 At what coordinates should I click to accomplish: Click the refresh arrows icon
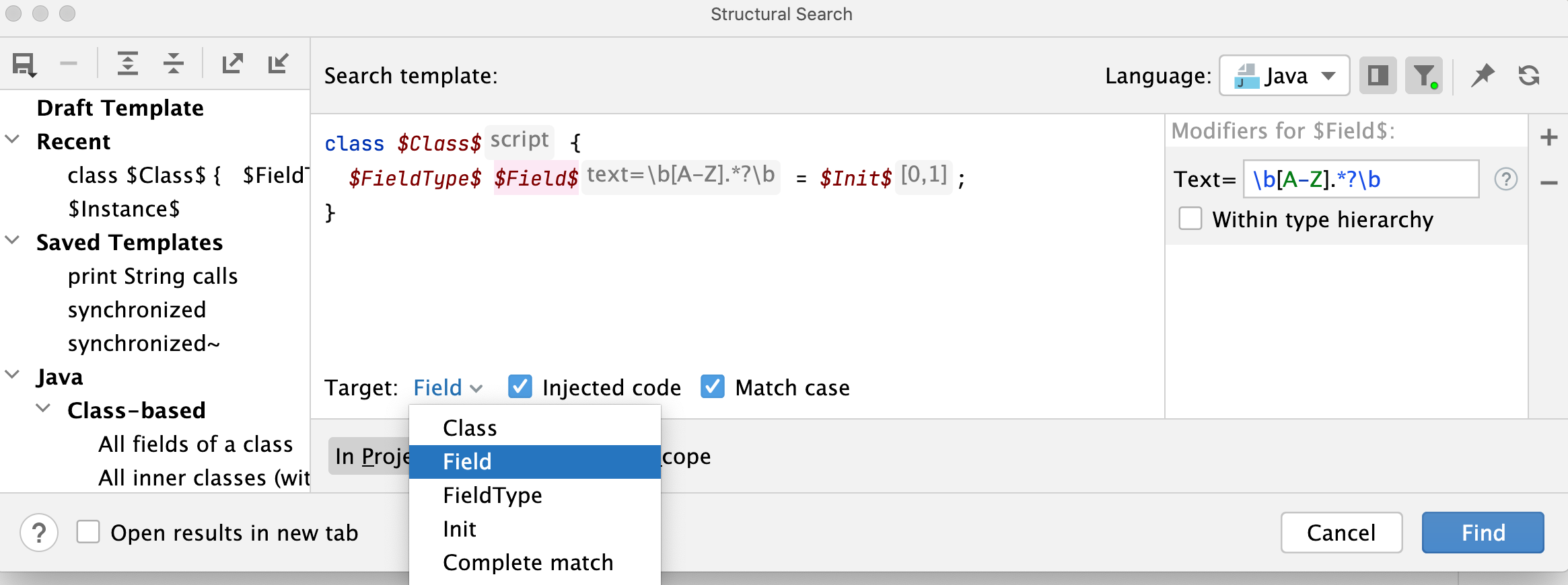click(x=1529, y=75)
